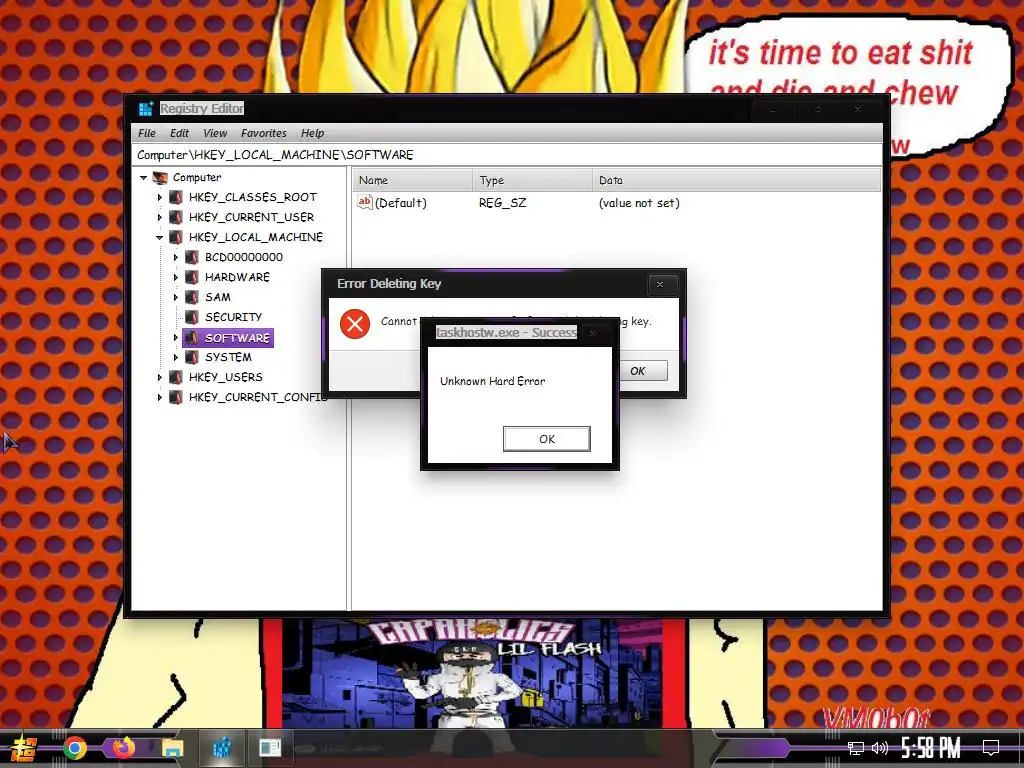Launch Firefox from taskbar

tap(123, 748)
